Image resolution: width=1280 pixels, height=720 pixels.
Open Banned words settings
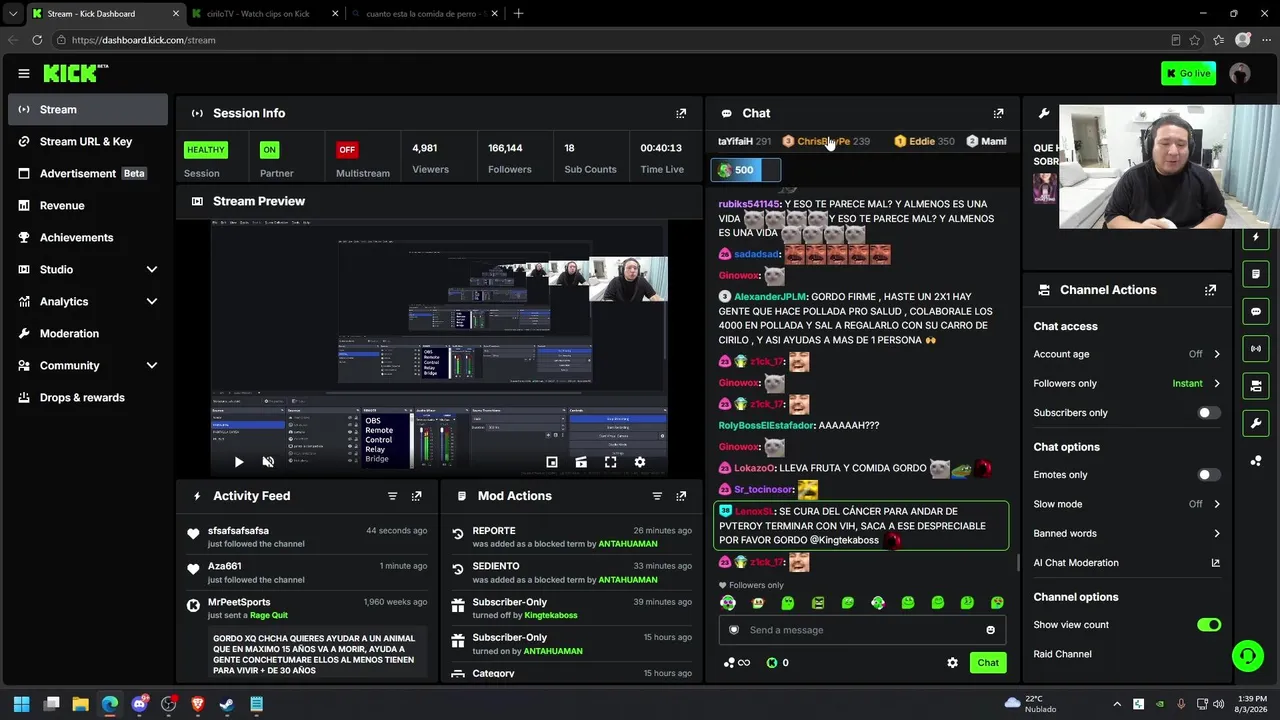click(x=1126, y=533)
